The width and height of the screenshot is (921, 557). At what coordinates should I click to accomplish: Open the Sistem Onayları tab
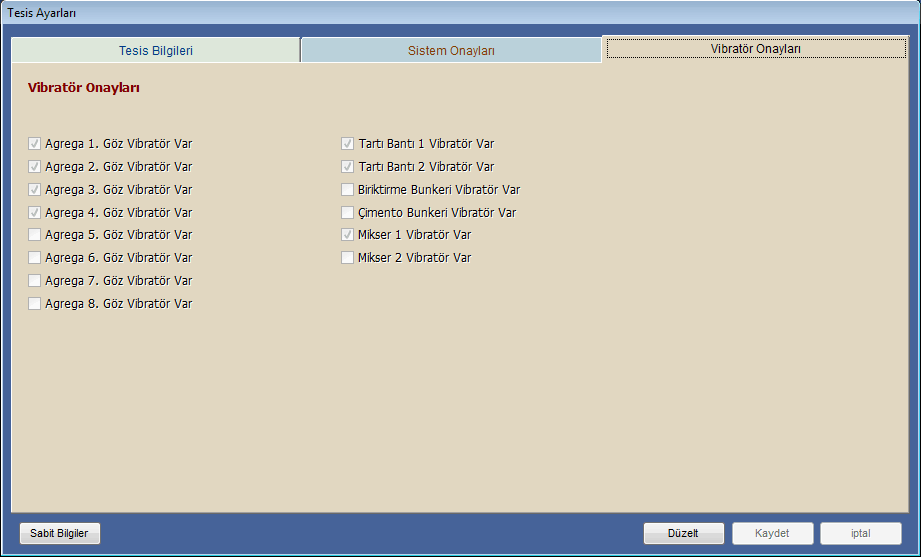pos(451,50)
